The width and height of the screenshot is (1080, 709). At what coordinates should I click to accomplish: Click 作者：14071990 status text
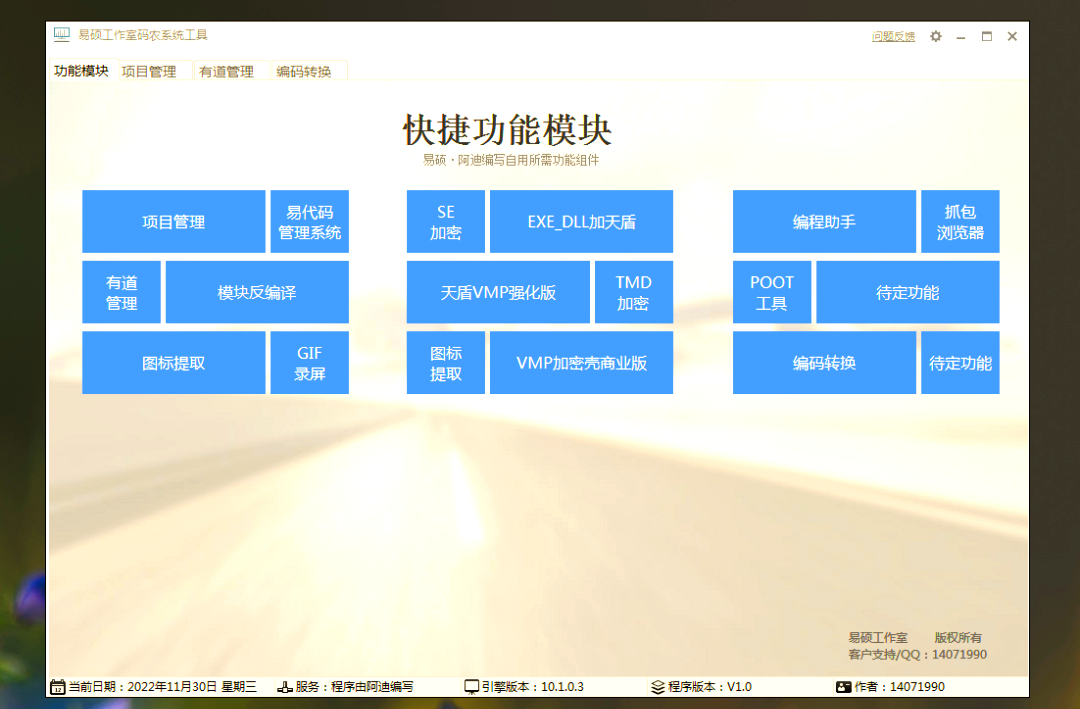900,687
